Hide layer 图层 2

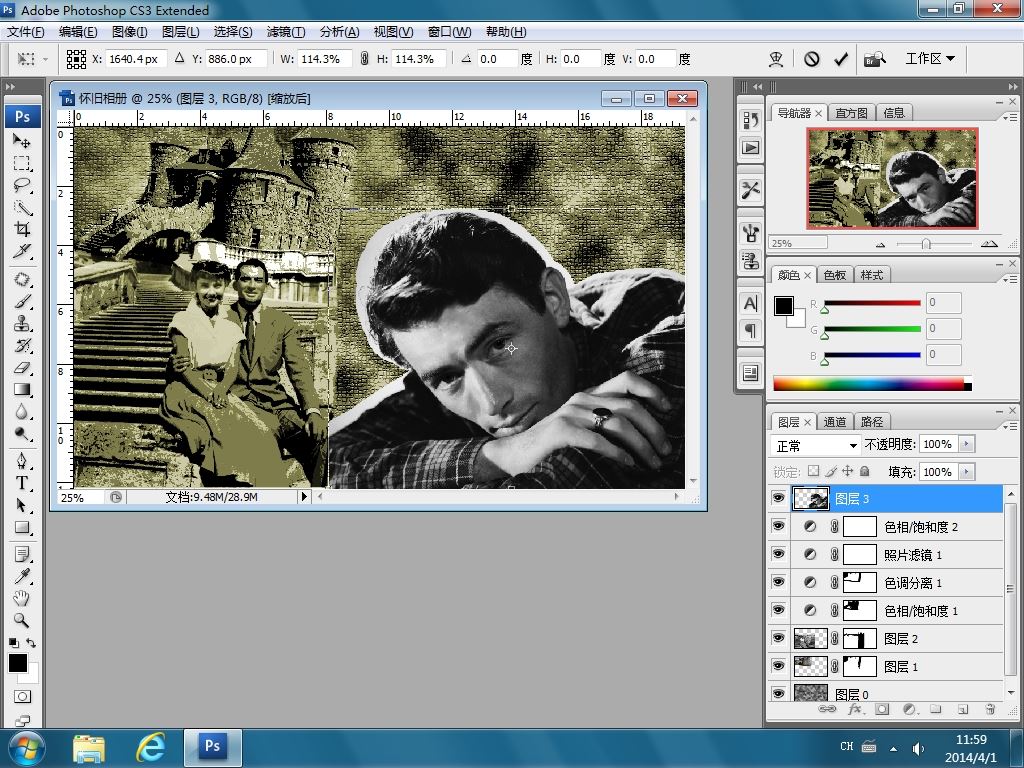pos(778,638)
